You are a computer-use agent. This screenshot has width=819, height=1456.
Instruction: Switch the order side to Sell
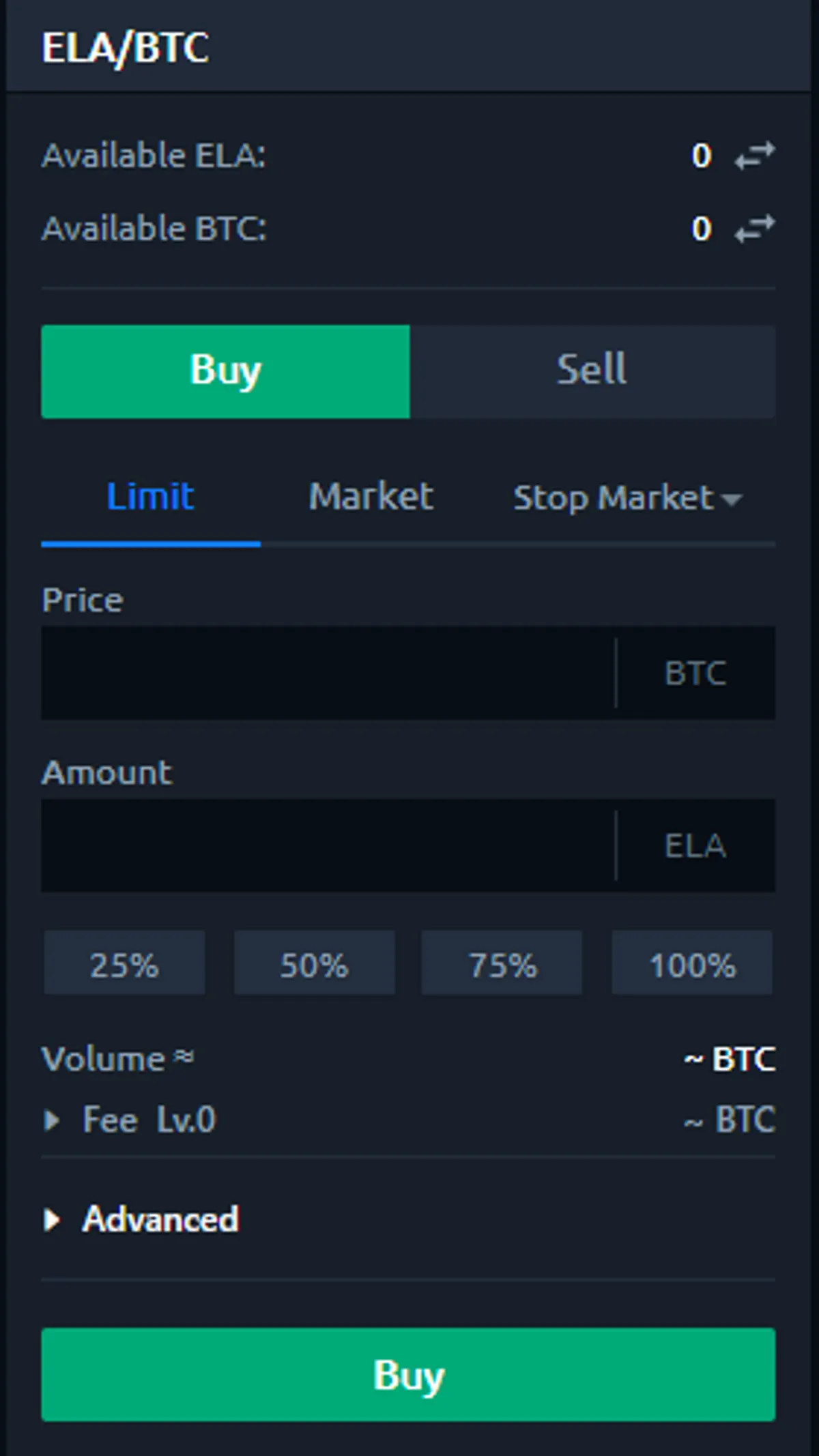[x=592, y=371]
